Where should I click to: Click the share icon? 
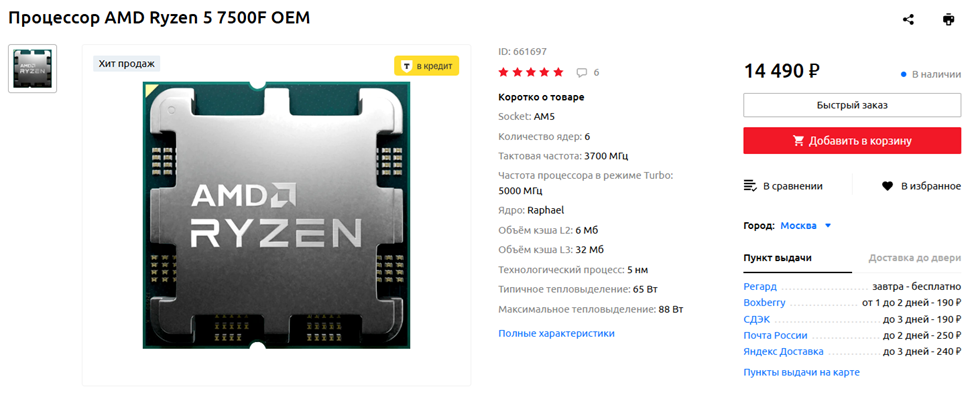click(908, 19)
